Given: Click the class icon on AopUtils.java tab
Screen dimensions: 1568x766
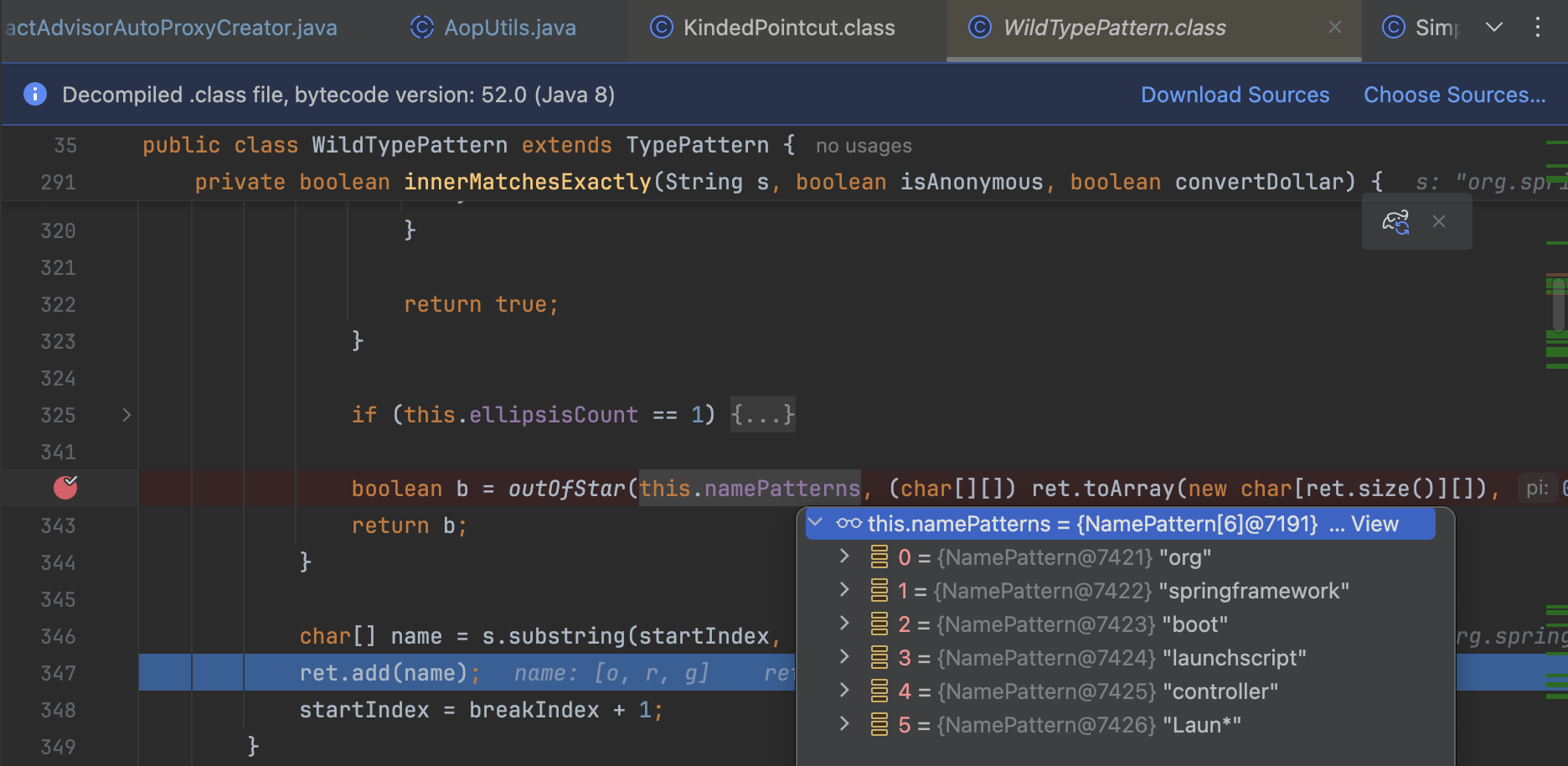Looking at the screenshot, I should [x=422, y=28].
